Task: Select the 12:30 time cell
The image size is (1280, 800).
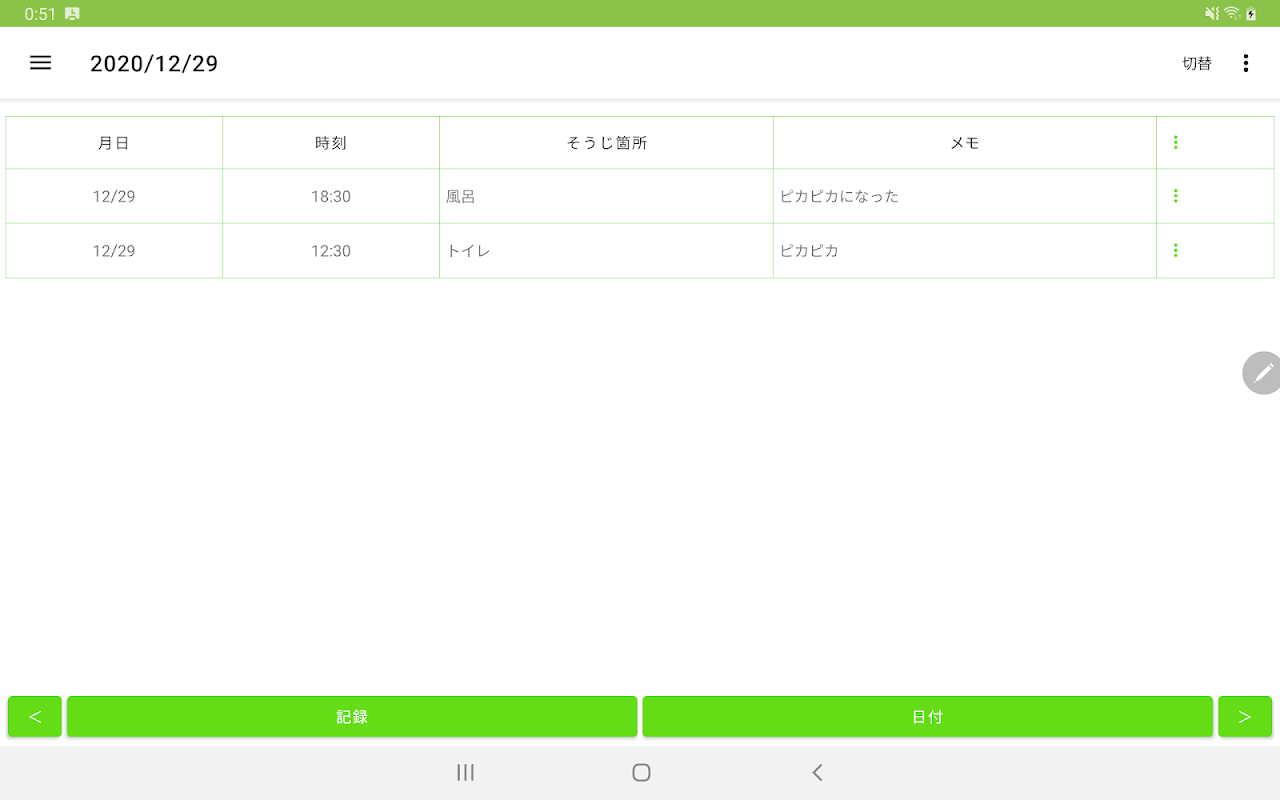Action: [x=331, y=250]
